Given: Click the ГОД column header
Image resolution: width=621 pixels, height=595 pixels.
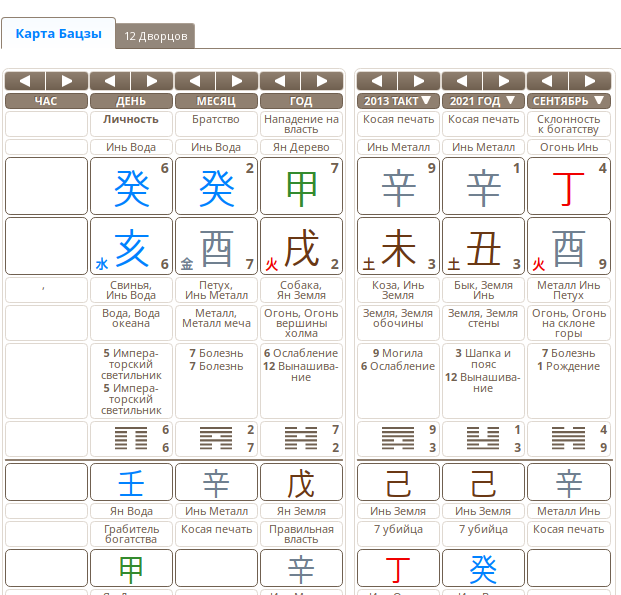Looking at the screenshot, I should pyautogui.click(x=301, y=101).
